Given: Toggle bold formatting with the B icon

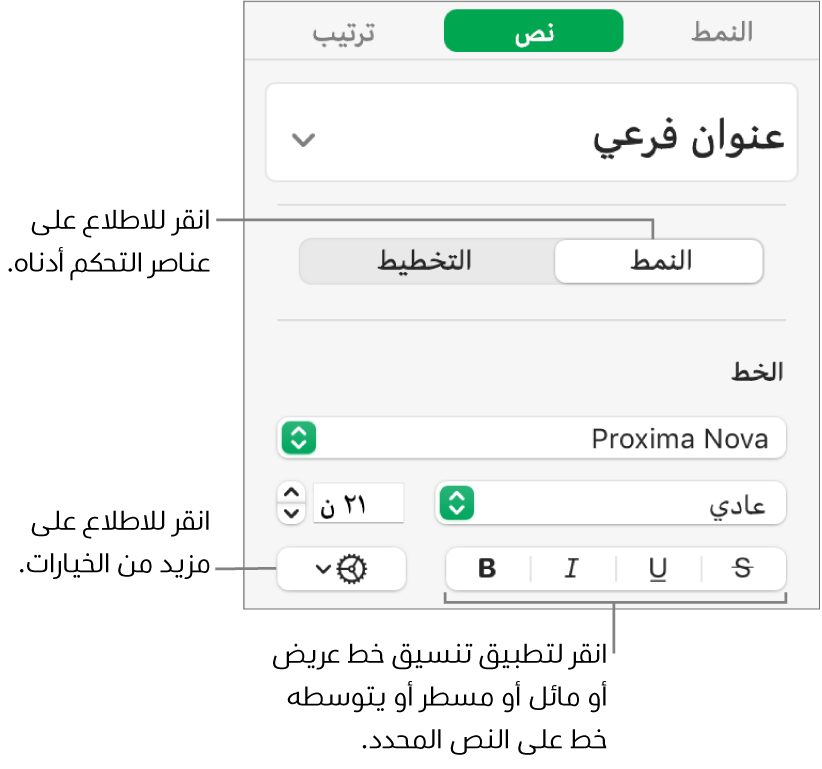Looking at the screenshot, I should pos(487,569).
